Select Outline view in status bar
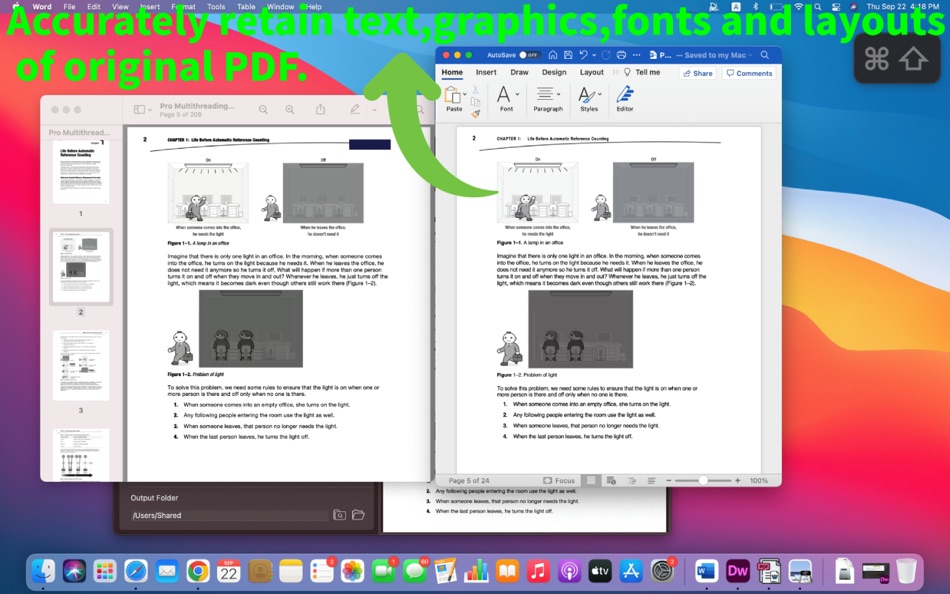The width and height of the screenshot is (950, 594). [631, 481]
